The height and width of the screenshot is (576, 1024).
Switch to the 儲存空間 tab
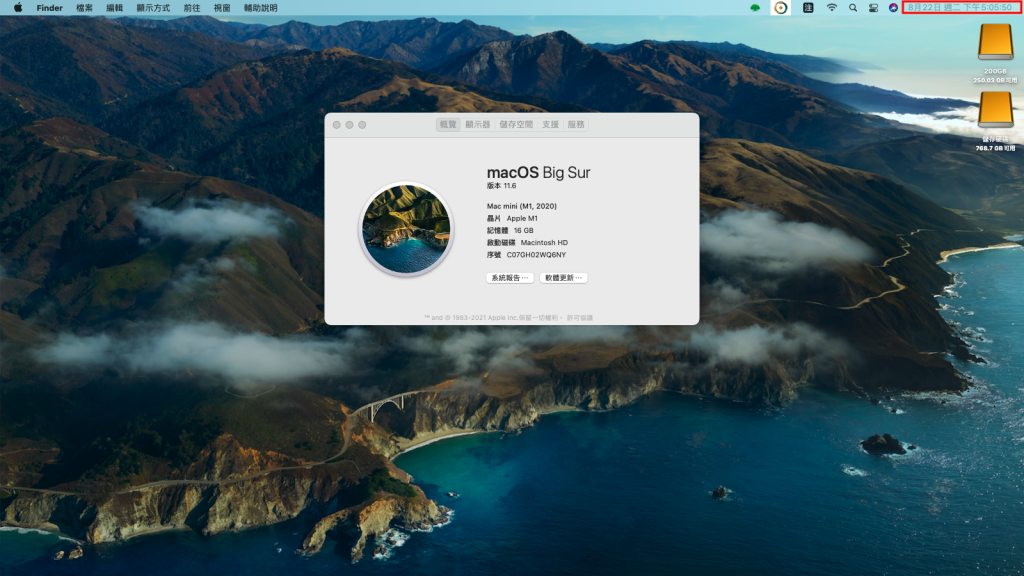click(x=516, y=124)
